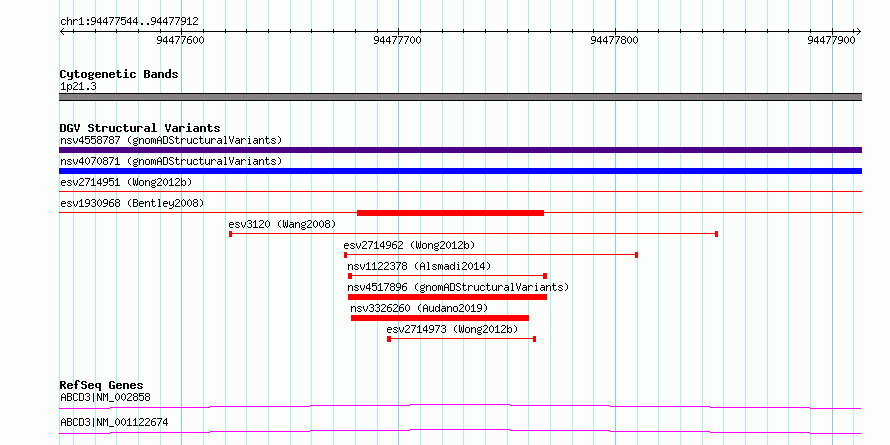
Task: Click the left arrowhead of the ruler
Action: coord(62,32)
